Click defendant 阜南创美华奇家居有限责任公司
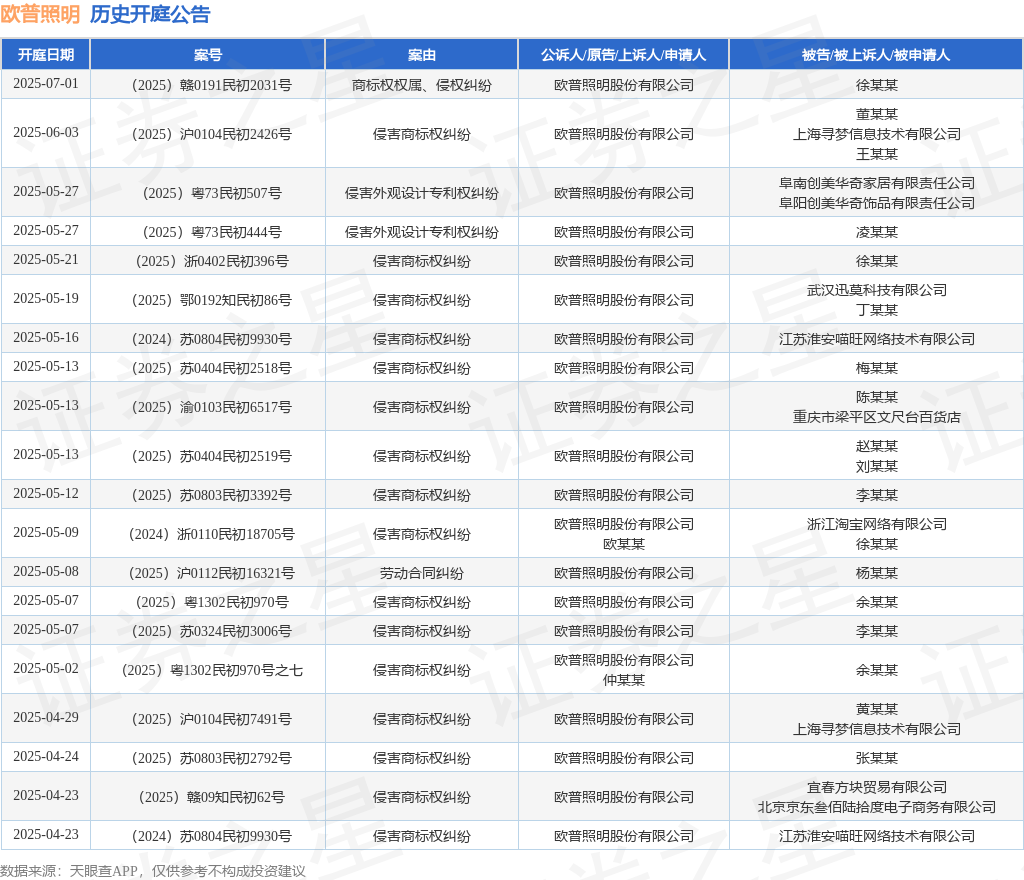 click(x=877, y=183)
